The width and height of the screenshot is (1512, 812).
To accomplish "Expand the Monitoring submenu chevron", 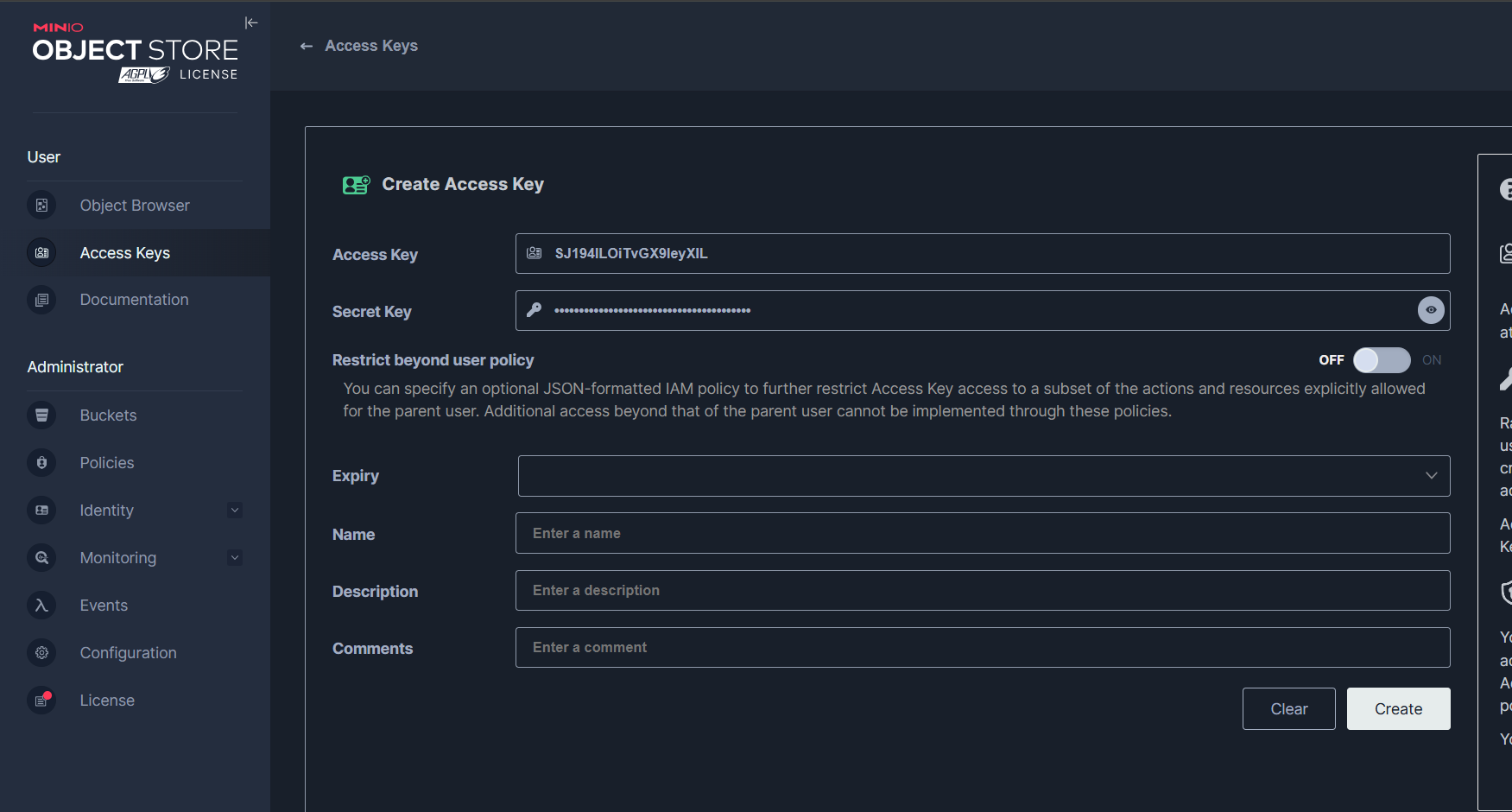I will coord(235,558).
